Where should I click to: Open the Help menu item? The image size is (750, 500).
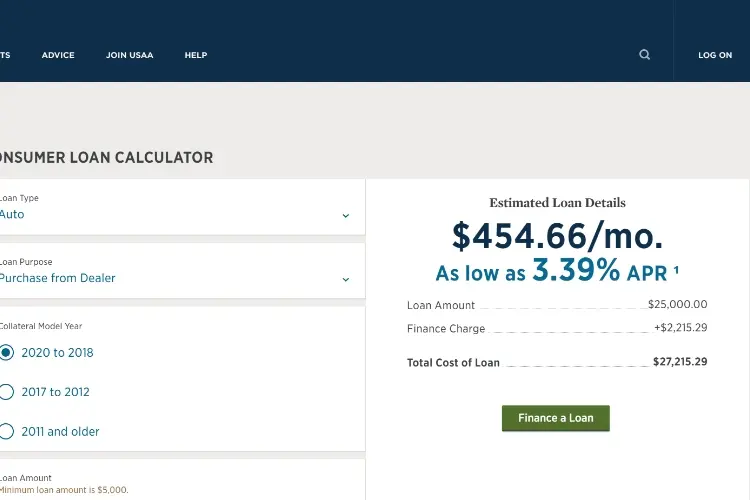pyautogui.click(x=196, y=55)
